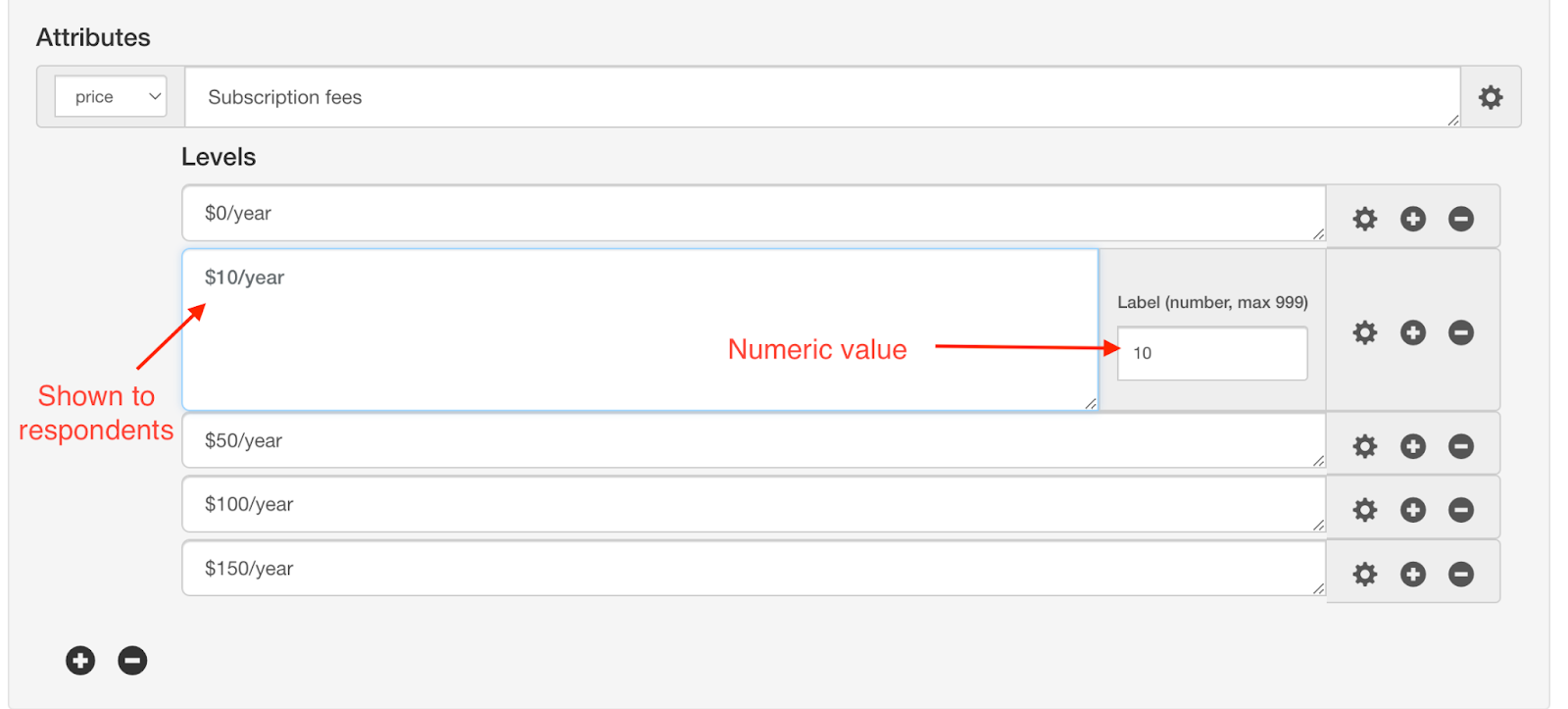This screenshot has width=1568, height=709.
Task: Remove attribute with bottom minus icon
Action: [x=132, y=661]
